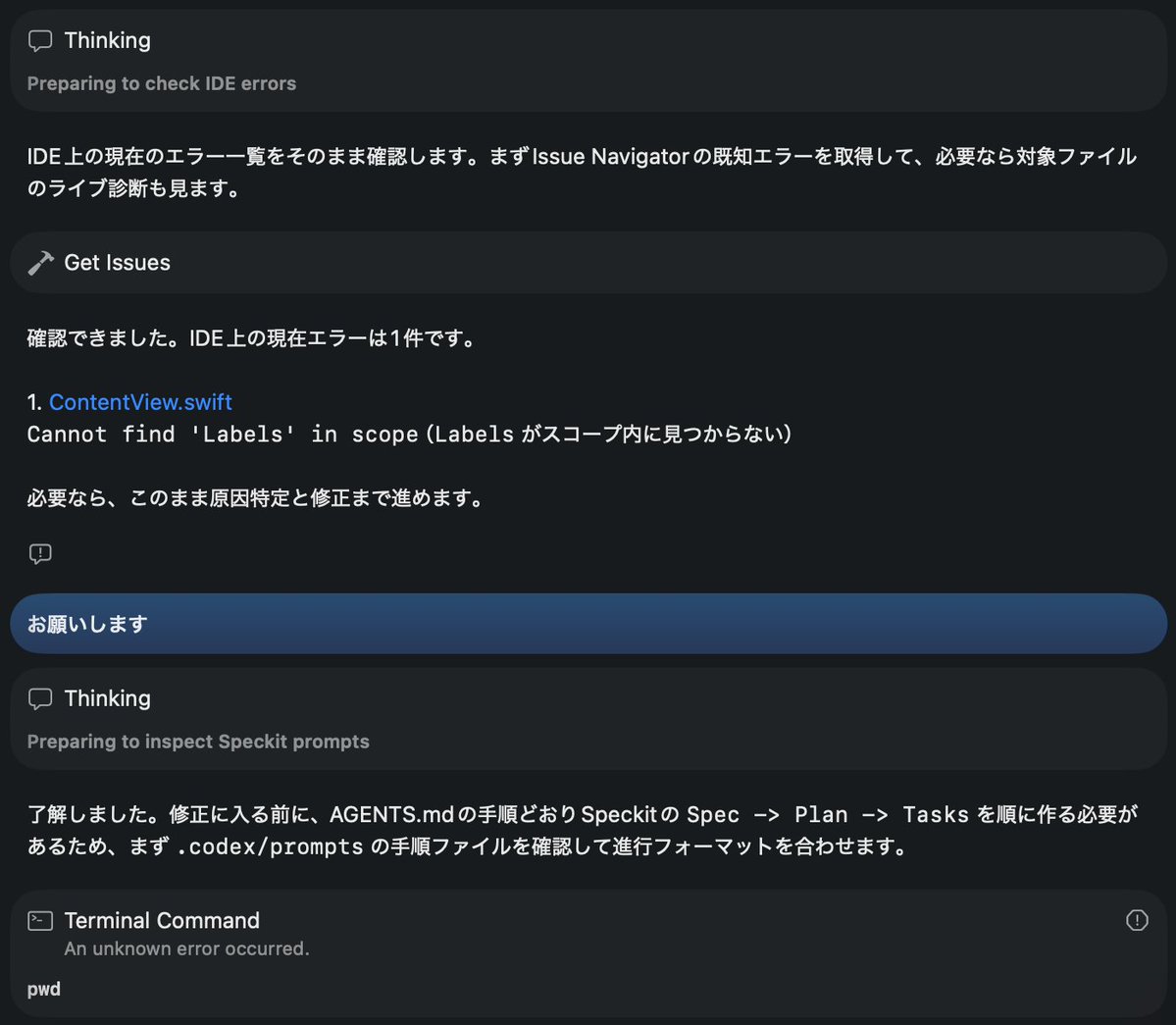This screenshot has height=1025, width=1176.
Task: Click the pwd command in the terminal card
Action: point(43,989)
